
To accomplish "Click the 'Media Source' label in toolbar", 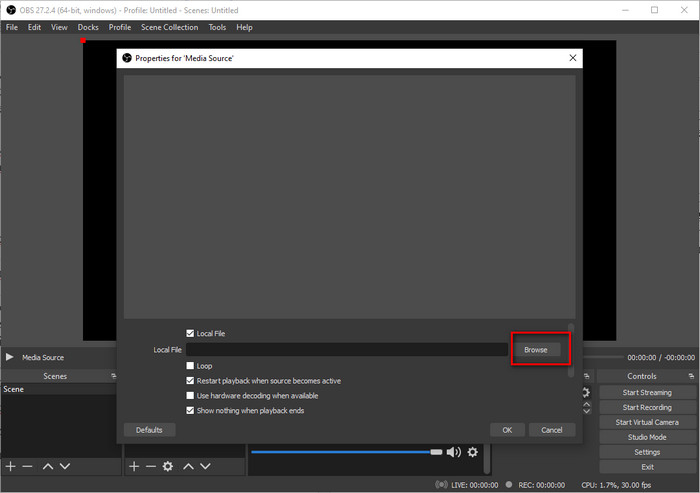I will pyautogui.click(x=43, y=357).
